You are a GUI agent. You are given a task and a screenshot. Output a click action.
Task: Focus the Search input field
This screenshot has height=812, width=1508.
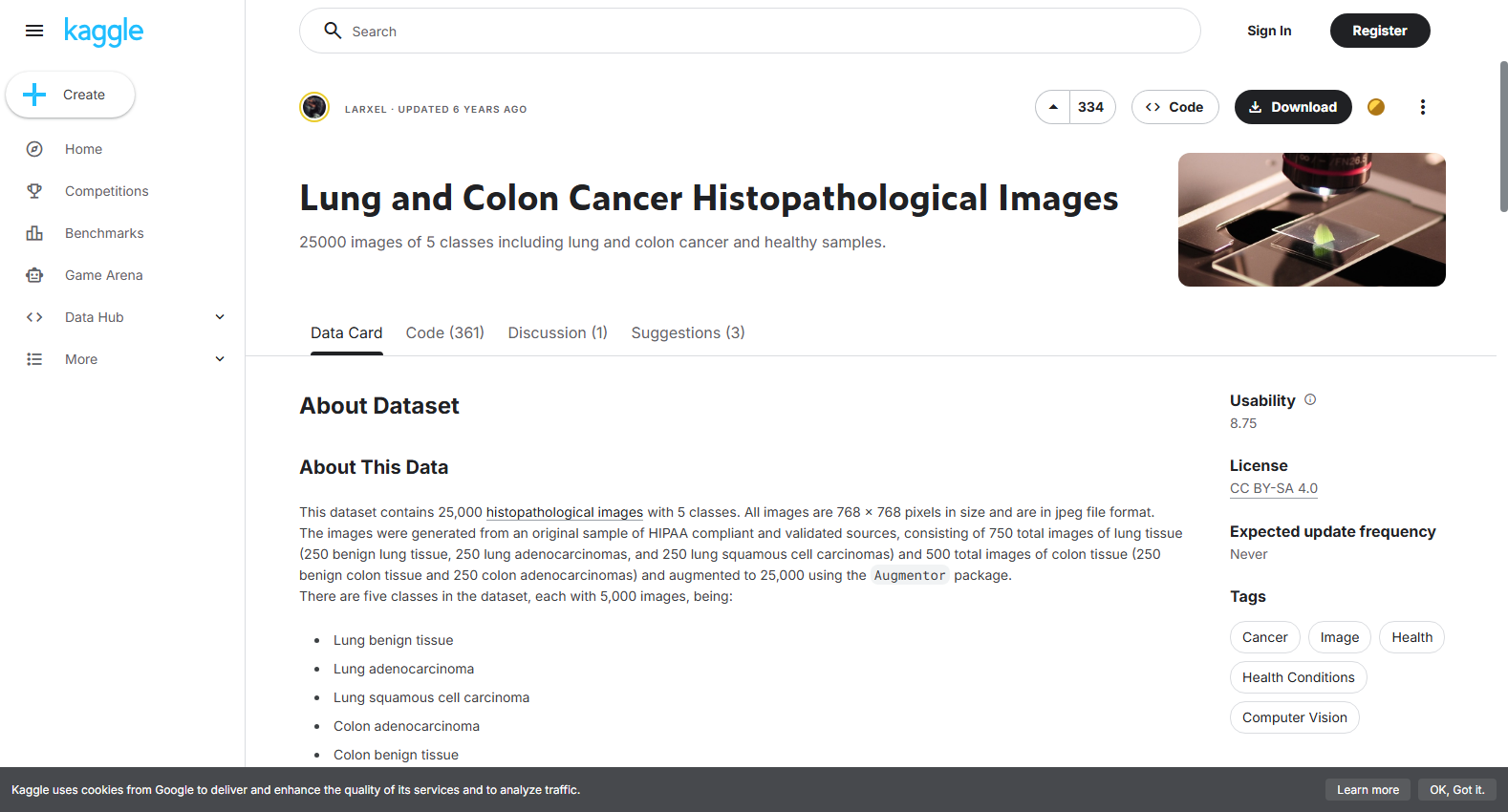(750, 31)
